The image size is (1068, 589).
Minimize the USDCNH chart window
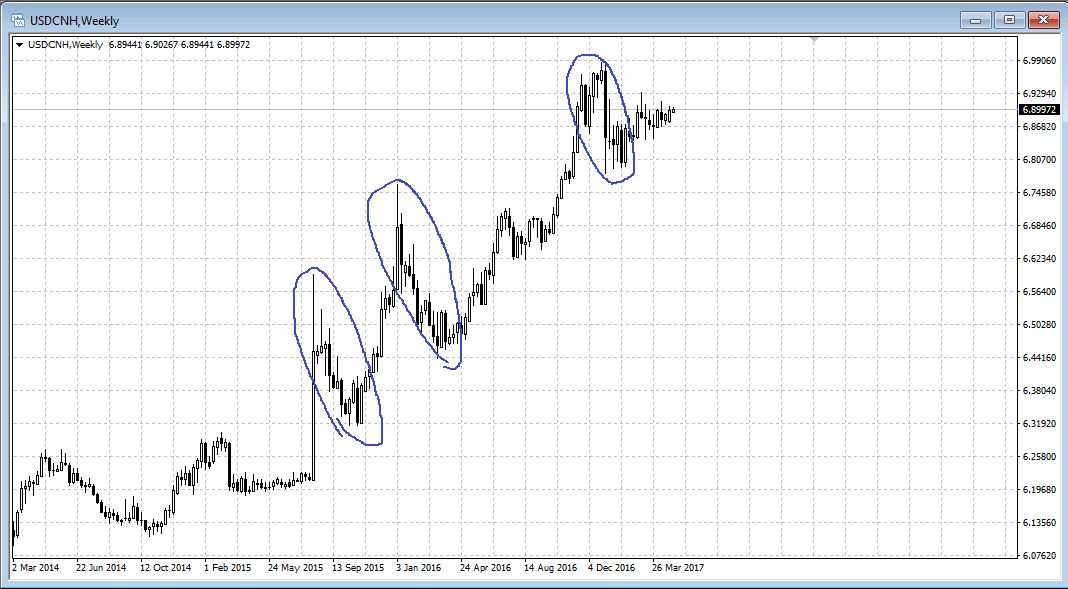coord(975,19)
